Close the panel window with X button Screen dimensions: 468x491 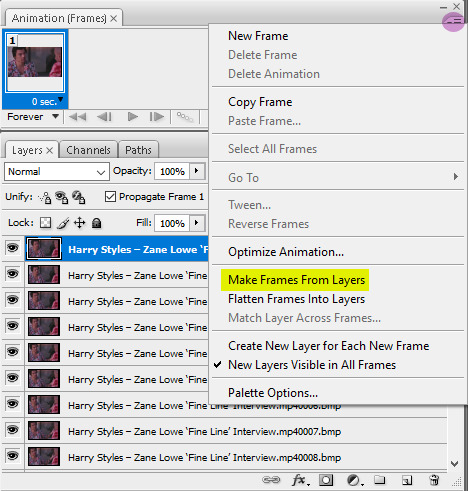click(x=457, y=6)
